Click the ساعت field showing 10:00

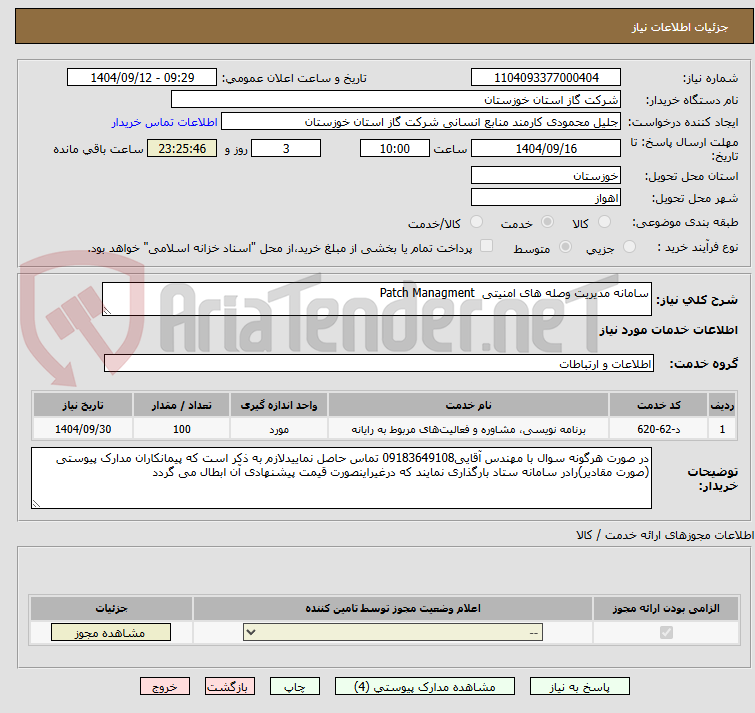[x=395, y=148]
